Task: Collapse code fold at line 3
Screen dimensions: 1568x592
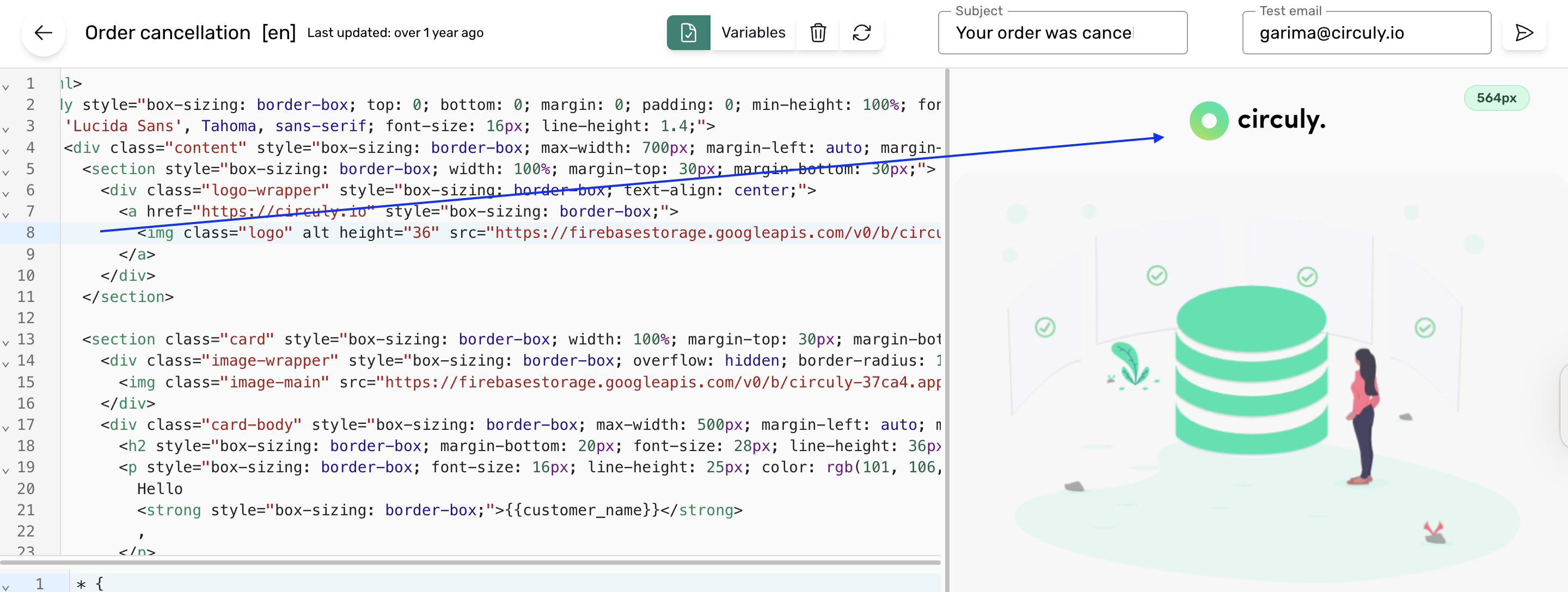Action: pyautogui.click(x=6, y=130)
